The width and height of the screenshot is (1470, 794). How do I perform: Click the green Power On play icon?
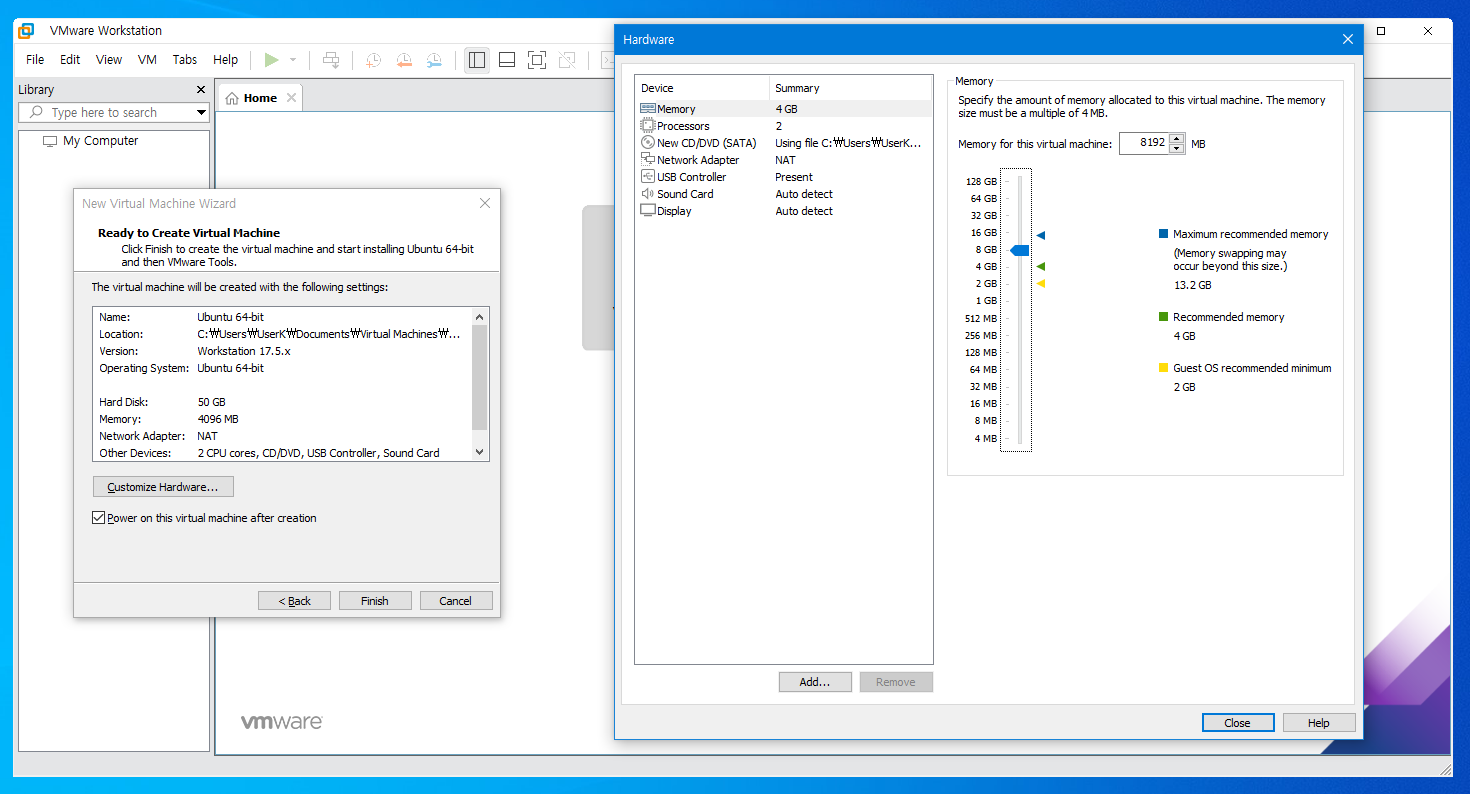click(271, 60)
